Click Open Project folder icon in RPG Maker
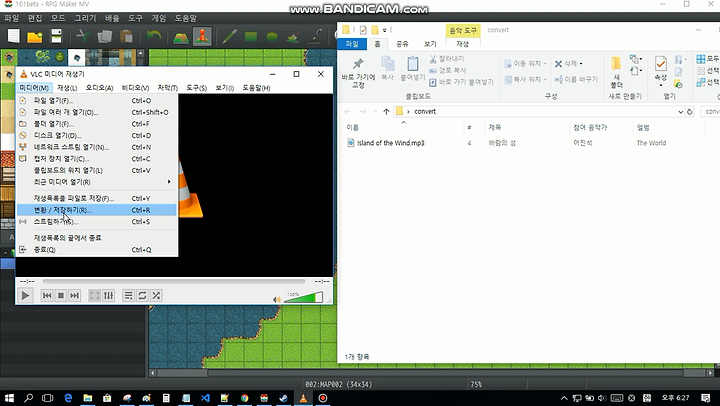 pyautogui.click(x=35, y=36)
